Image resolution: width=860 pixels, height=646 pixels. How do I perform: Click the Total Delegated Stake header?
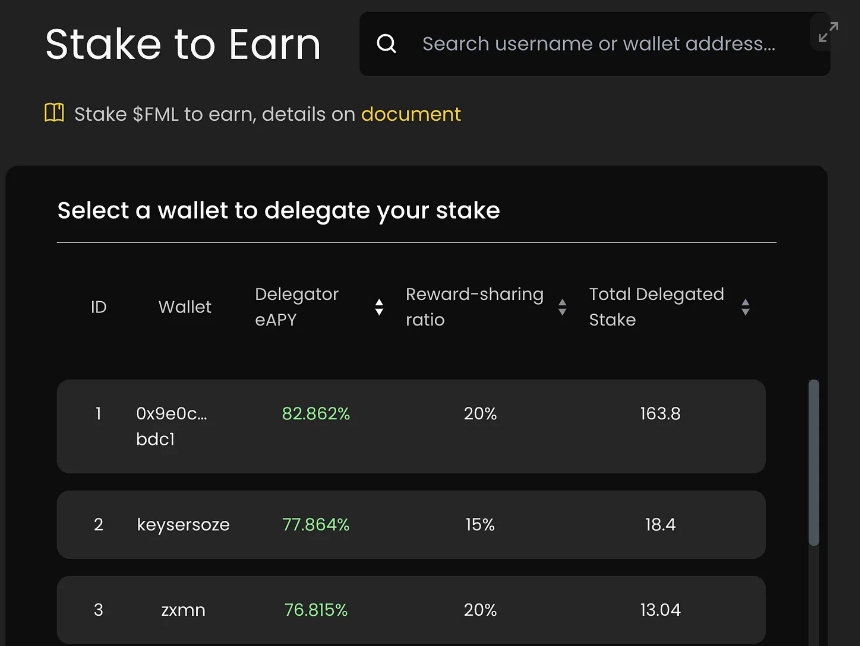coord(657,307)
